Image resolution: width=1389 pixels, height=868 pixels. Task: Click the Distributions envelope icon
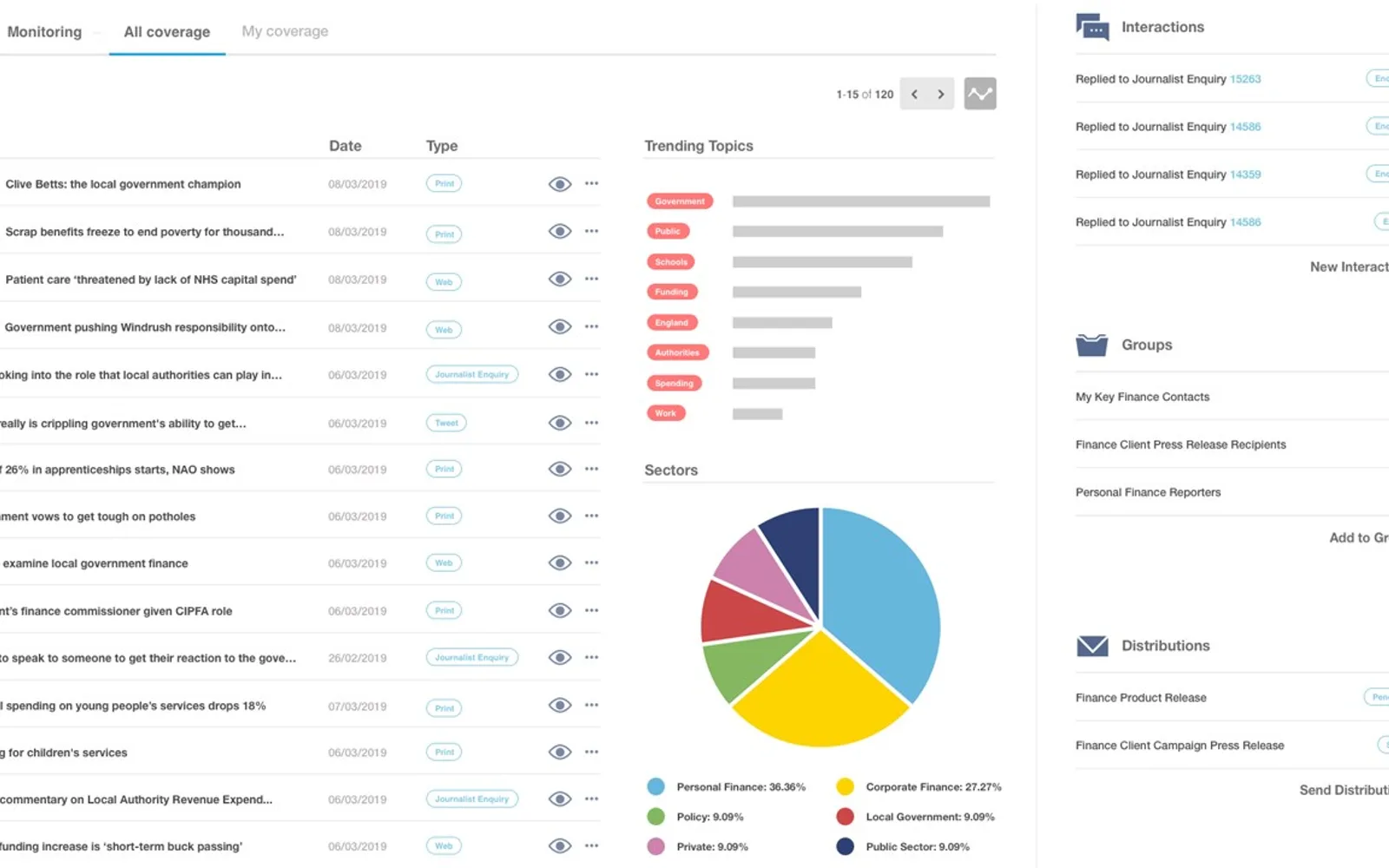point(1092,646)
